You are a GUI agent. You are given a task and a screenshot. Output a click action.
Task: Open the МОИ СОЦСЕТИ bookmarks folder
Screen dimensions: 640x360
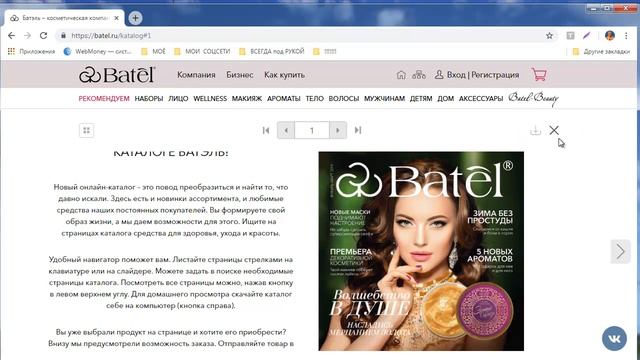tap(202, 51)
